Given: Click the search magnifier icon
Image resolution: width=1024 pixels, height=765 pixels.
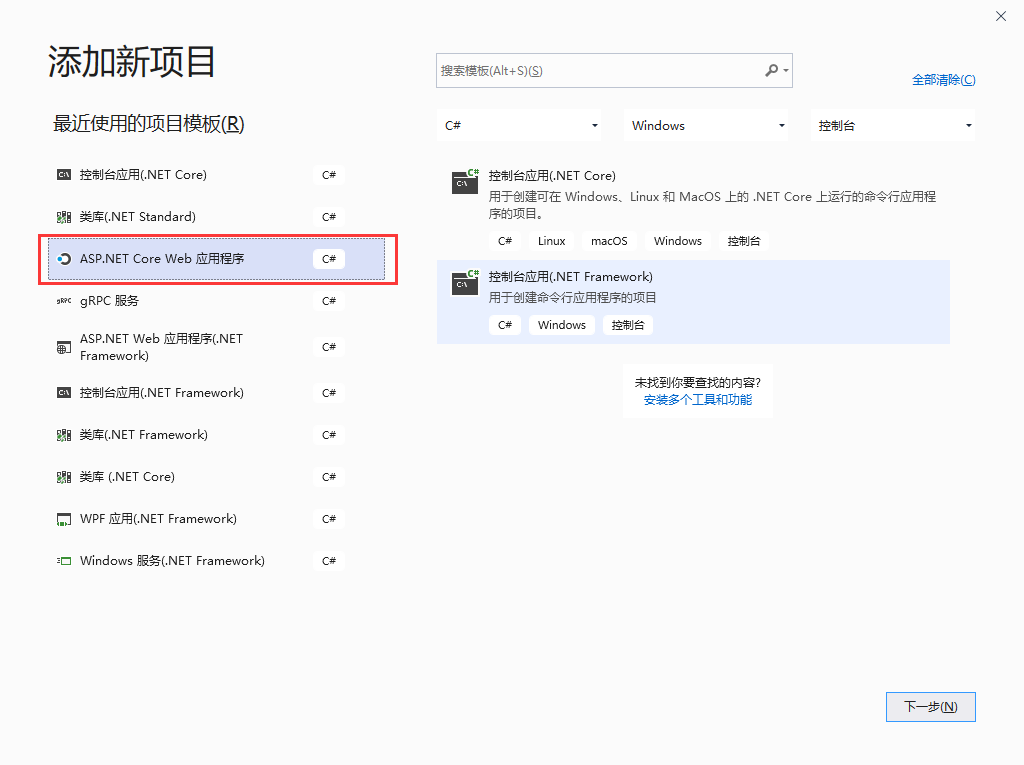Looking at the screenshot, I should pos(771,70).
